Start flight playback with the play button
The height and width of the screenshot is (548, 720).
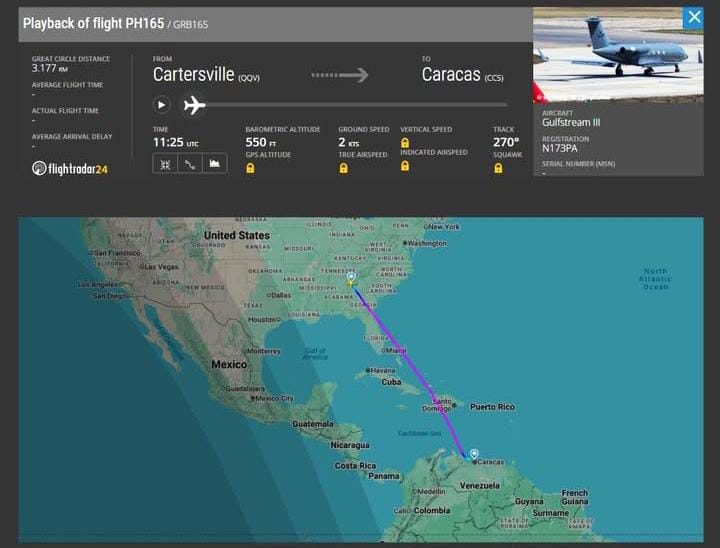pos(162,105)
